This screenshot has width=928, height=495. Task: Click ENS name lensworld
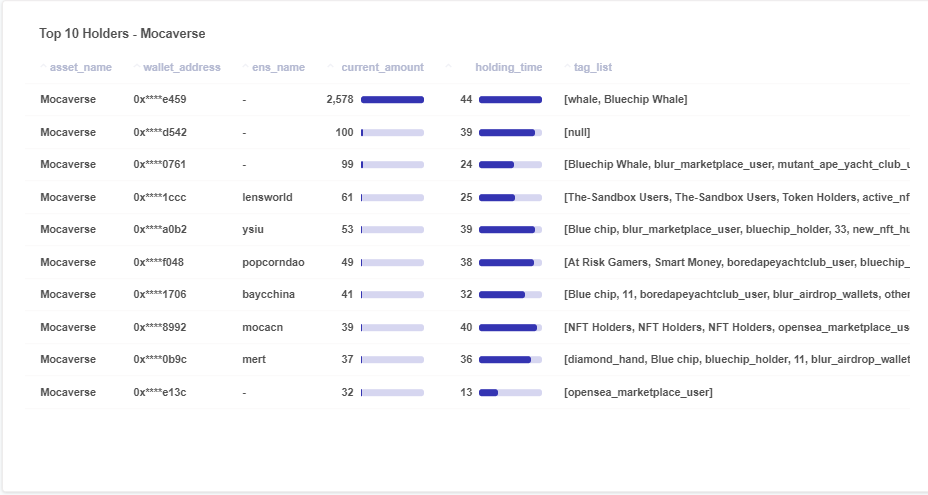[267, 197]
